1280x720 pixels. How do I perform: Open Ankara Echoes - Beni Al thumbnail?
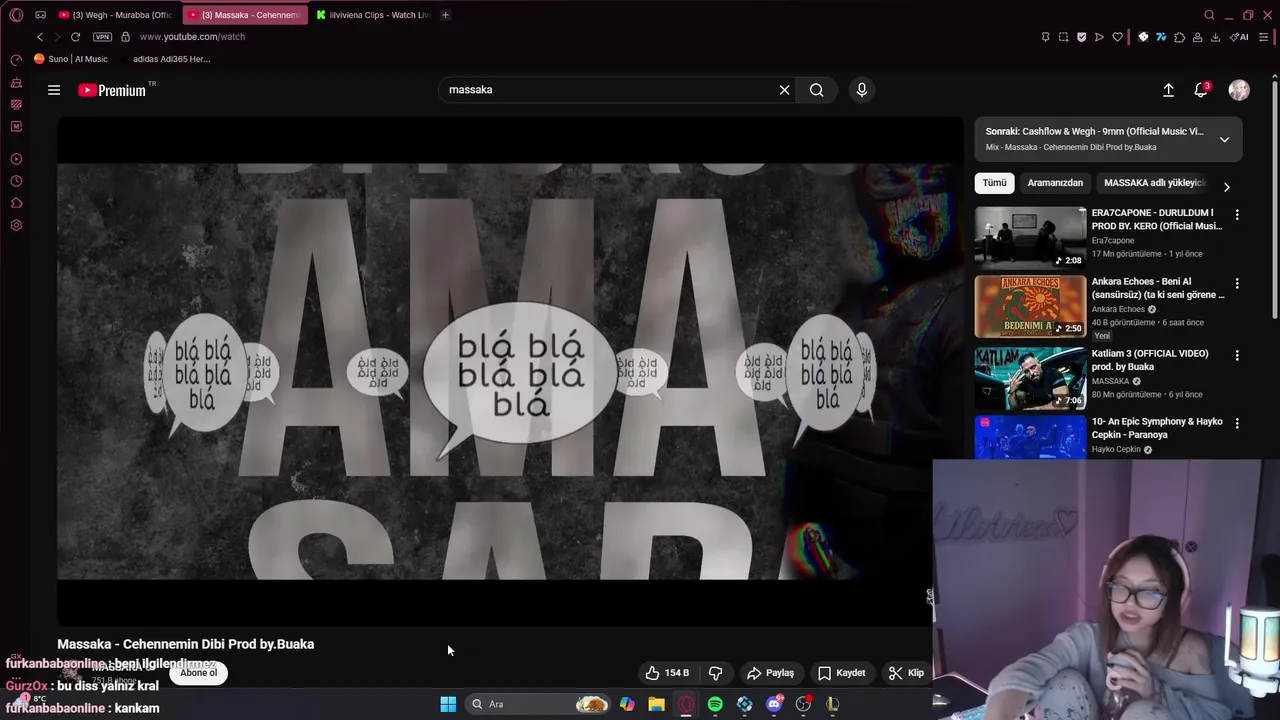pos(1030,307)
